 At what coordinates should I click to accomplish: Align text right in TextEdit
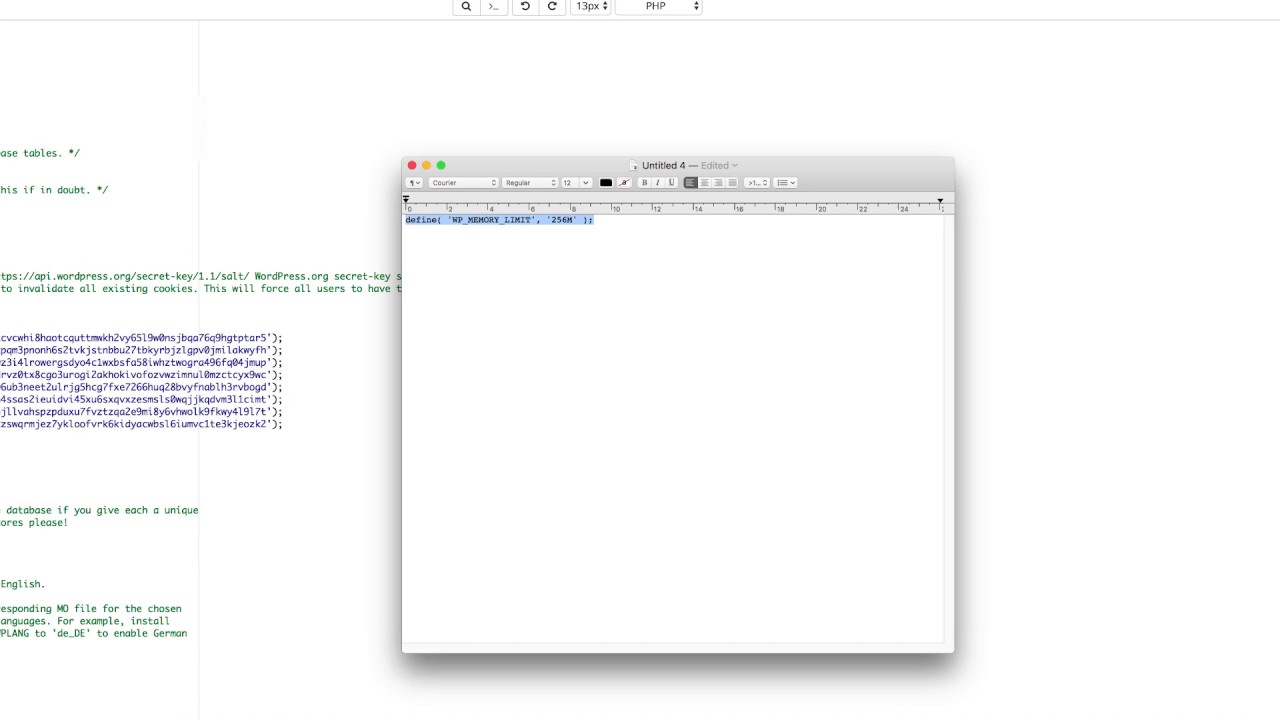[718, 183]
